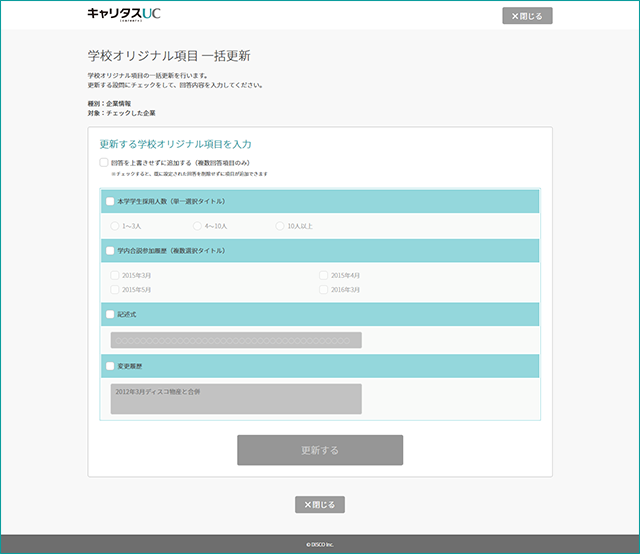The image size is (640, 554).
Task: Click the DISCO Inc. copyright footer text
Action: 320,545
